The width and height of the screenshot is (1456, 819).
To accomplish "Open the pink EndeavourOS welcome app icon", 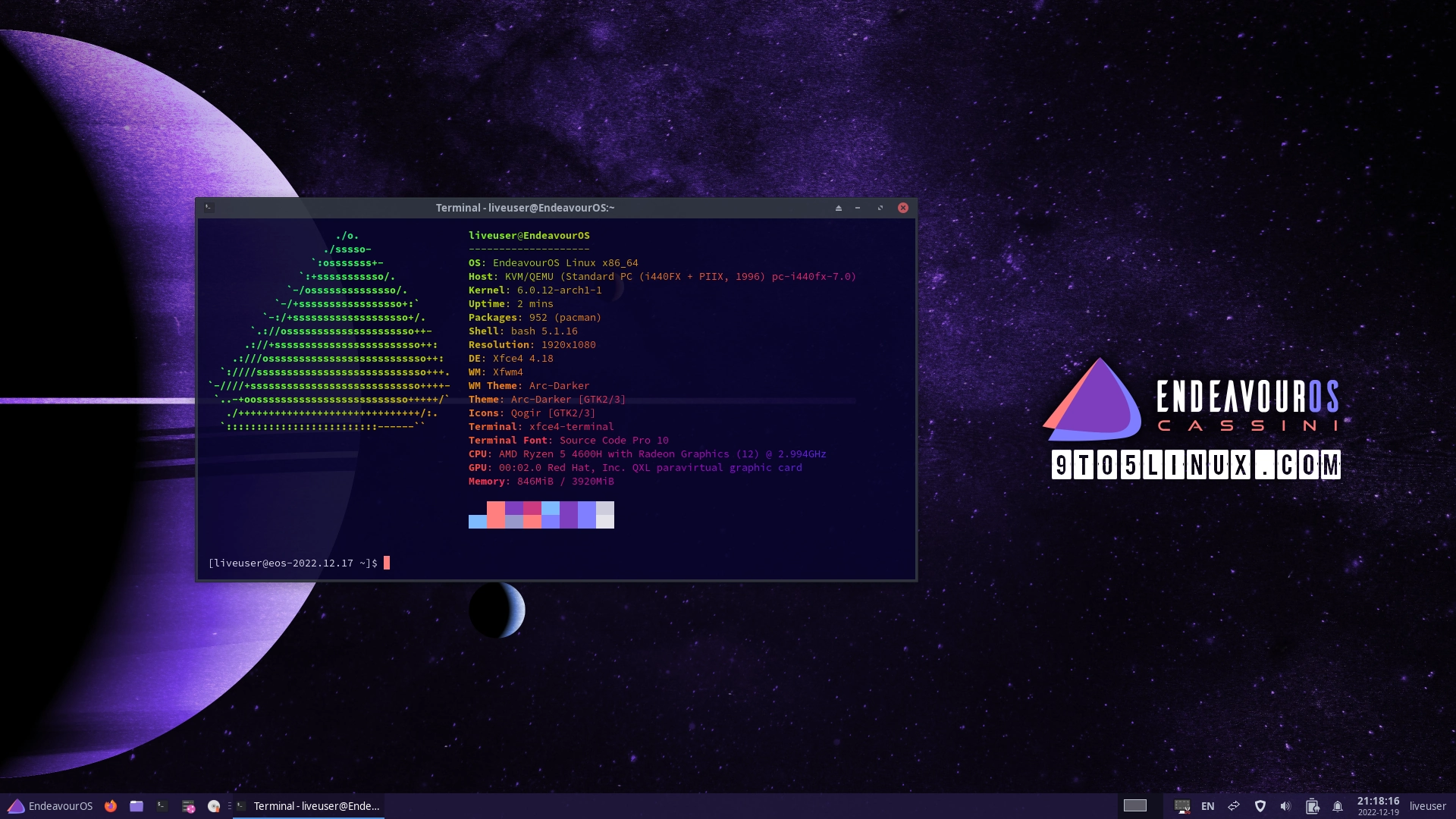I will coord(189,806).
